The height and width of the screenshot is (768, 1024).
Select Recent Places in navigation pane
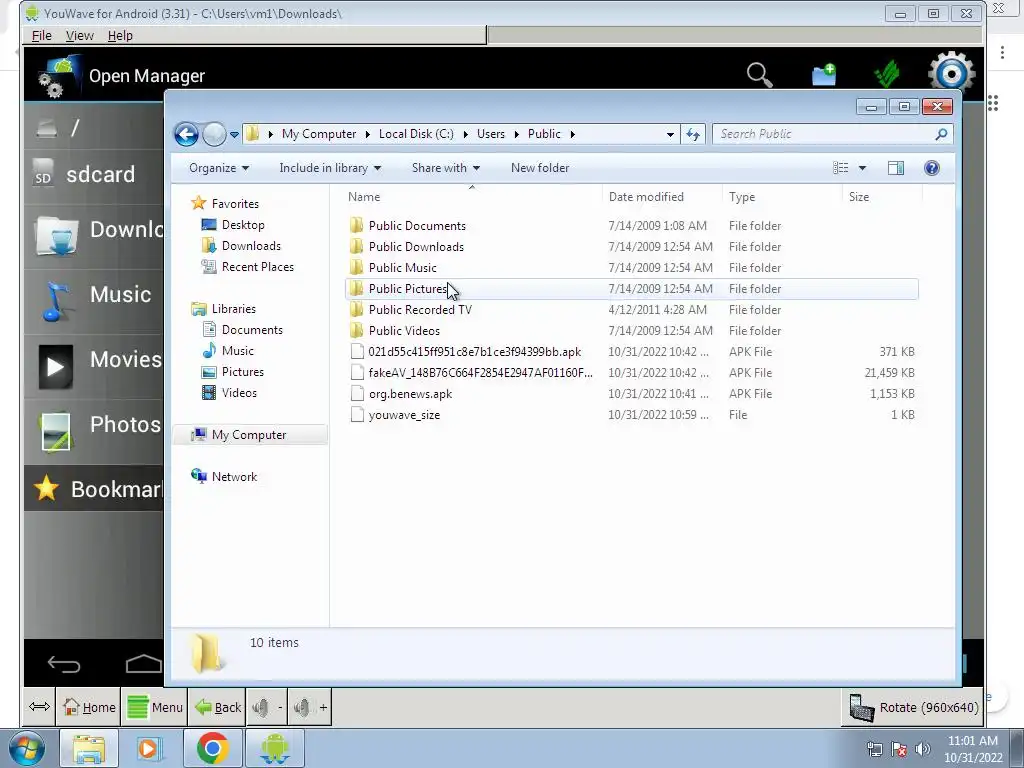click(x=257, y=266)
